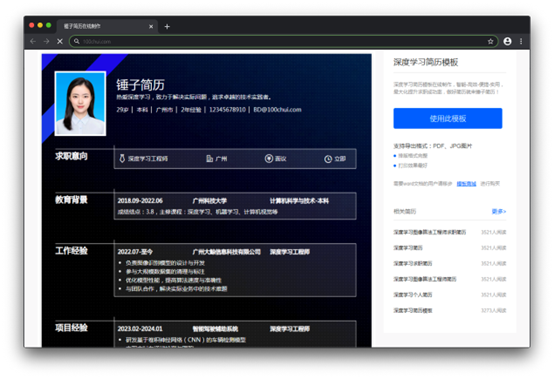Click the 面议 salary icon
Image resolution: width=554 pixels, height=379 pixels.
pos(269,159)
